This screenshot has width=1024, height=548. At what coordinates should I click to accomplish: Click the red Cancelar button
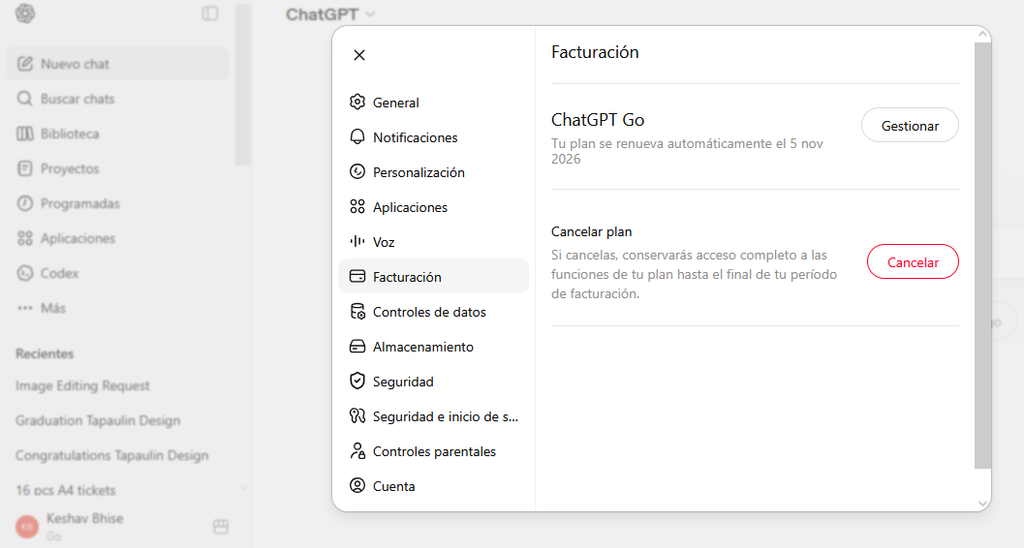pyautogui.click(x=912, y=262)
